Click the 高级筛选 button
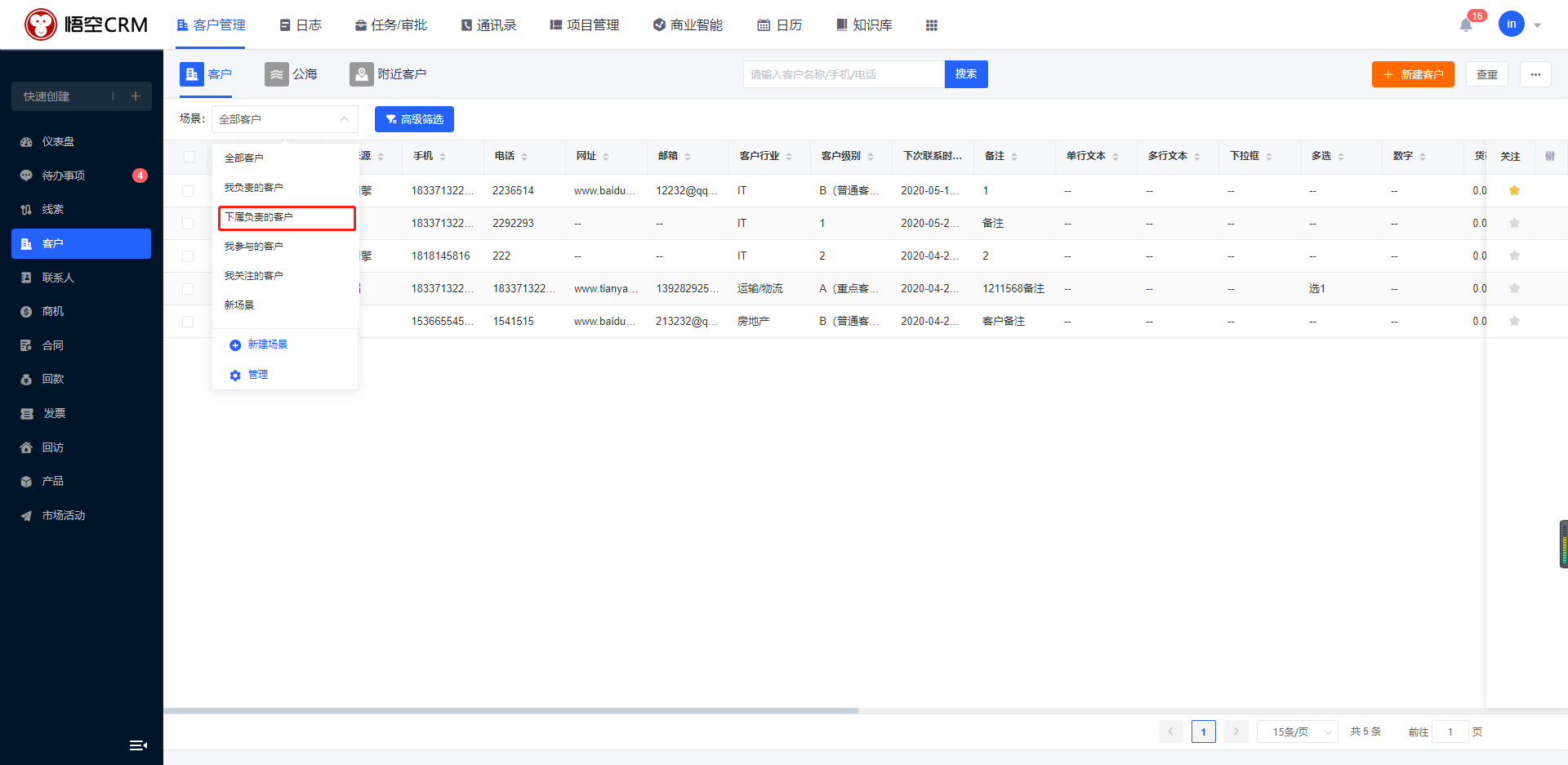Image resolution: width=1568 pixels, height=765 pixels. point(414,119)
